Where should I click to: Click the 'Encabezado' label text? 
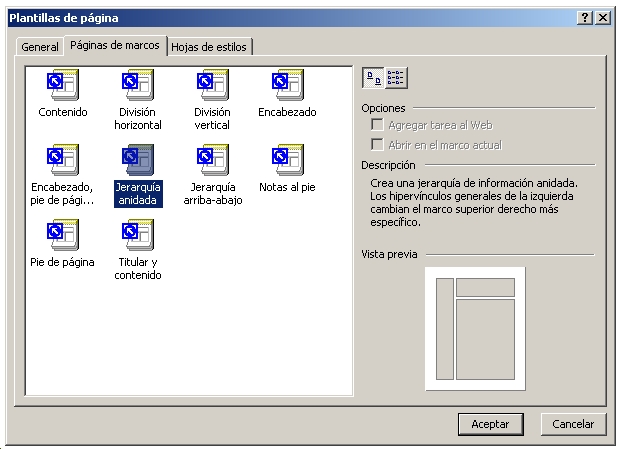pyautogui.click(x=287, y=112)
